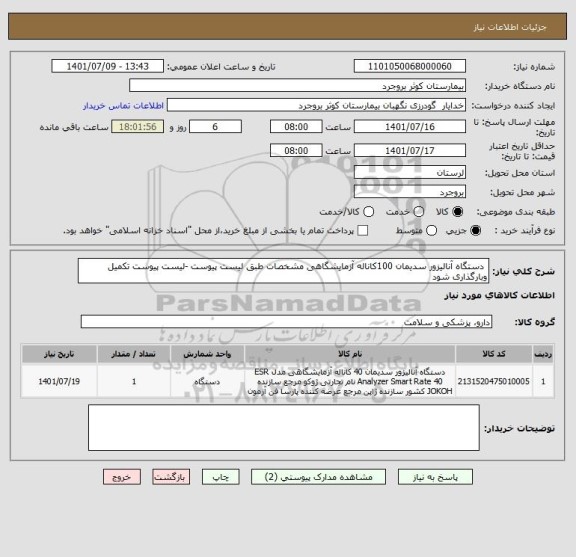Click the price validity date 1401/07/17
Image resolution: width=576 pixels, height=557 pixels.
(410, 151)
